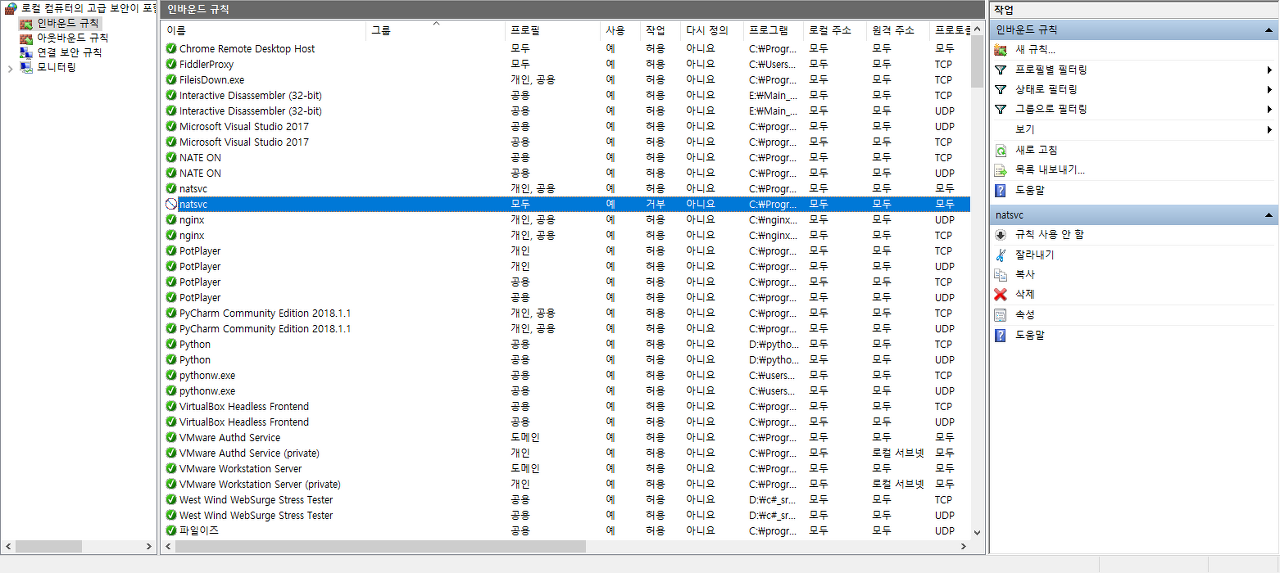Viewport: 1280px width, 573px height.
Task: Sort by the 프로필 column header
Action: 553,31
